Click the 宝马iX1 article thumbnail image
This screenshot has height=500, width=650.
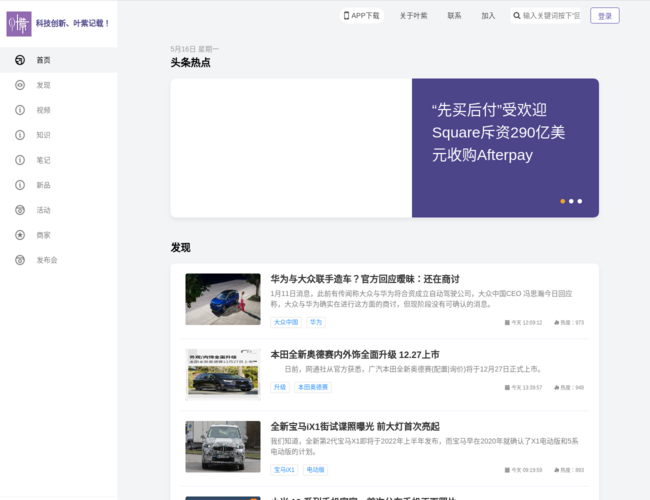click(x=222, y=446)
